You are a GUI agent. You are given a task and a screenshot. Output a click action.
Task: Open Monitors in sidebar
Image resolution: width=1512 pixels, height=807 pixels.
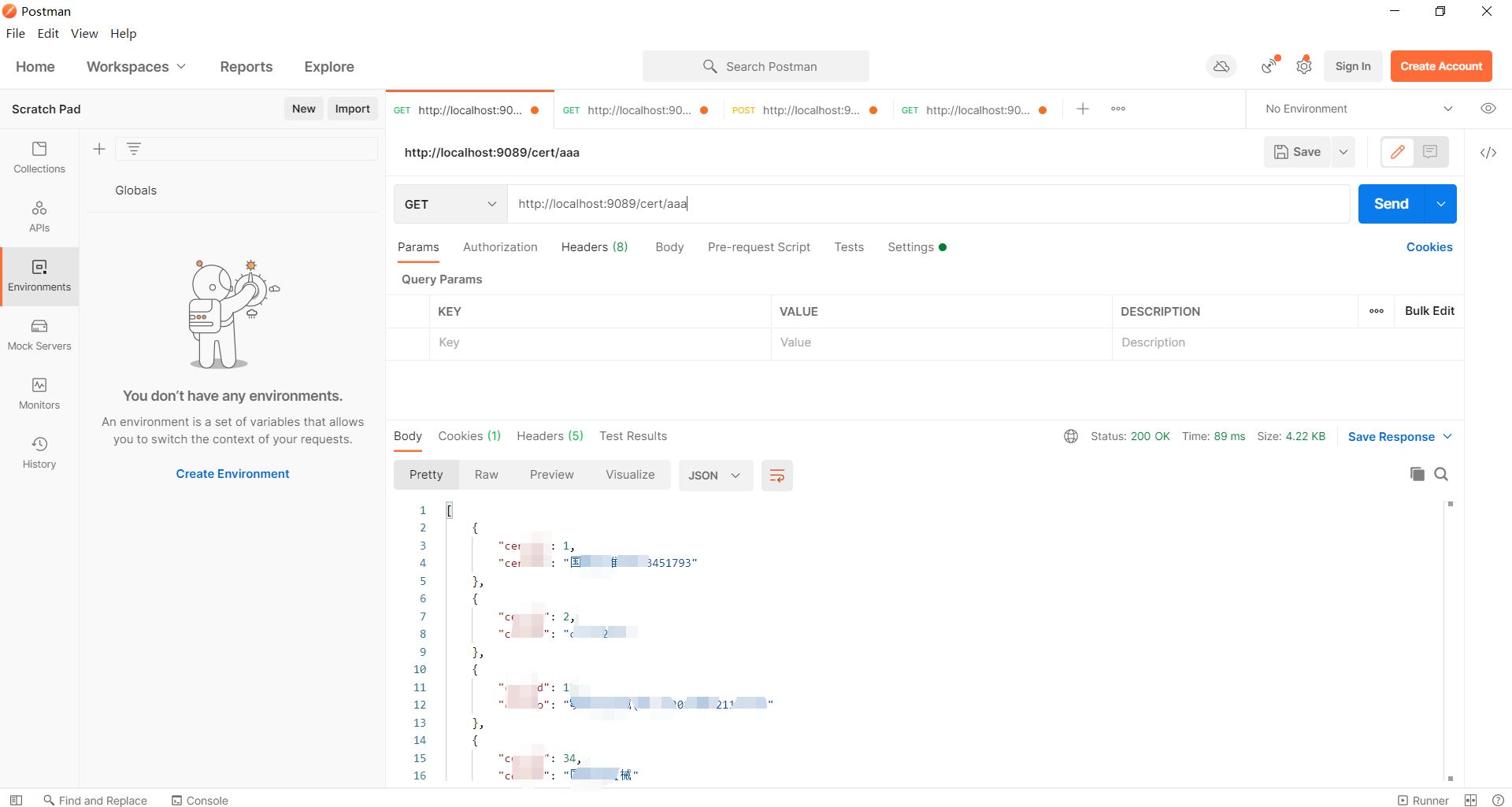pos(39,394)
